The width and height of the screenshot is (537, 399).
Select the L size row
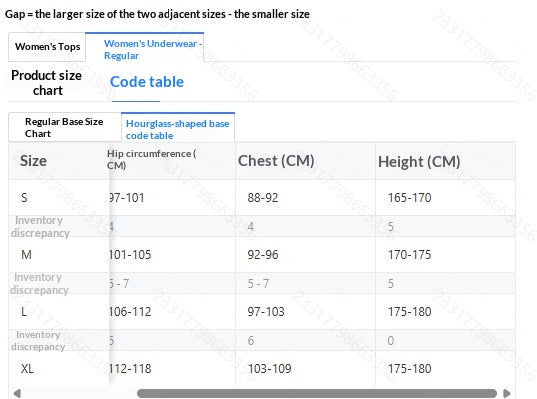point(262,312)
